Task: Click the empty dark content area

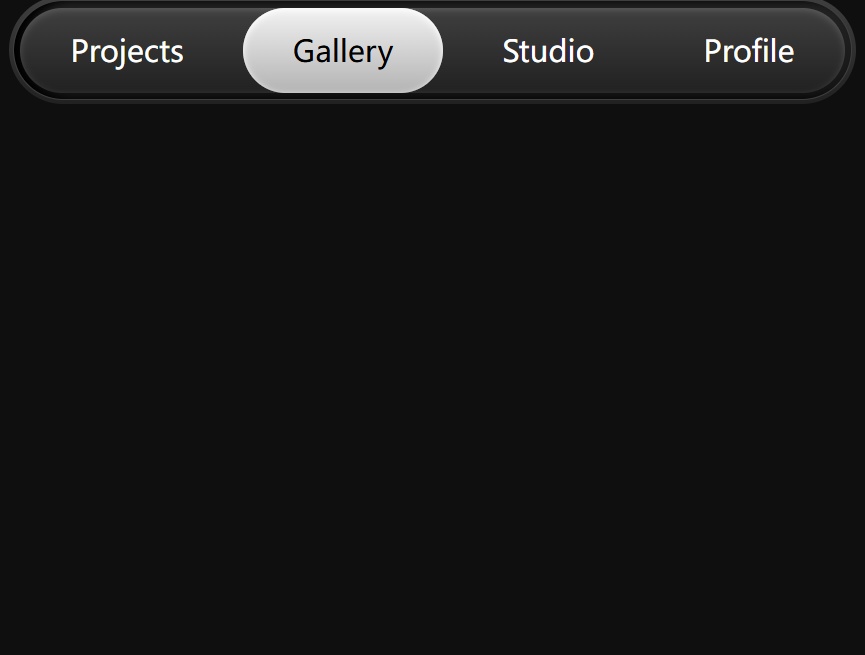Action: 432,380
